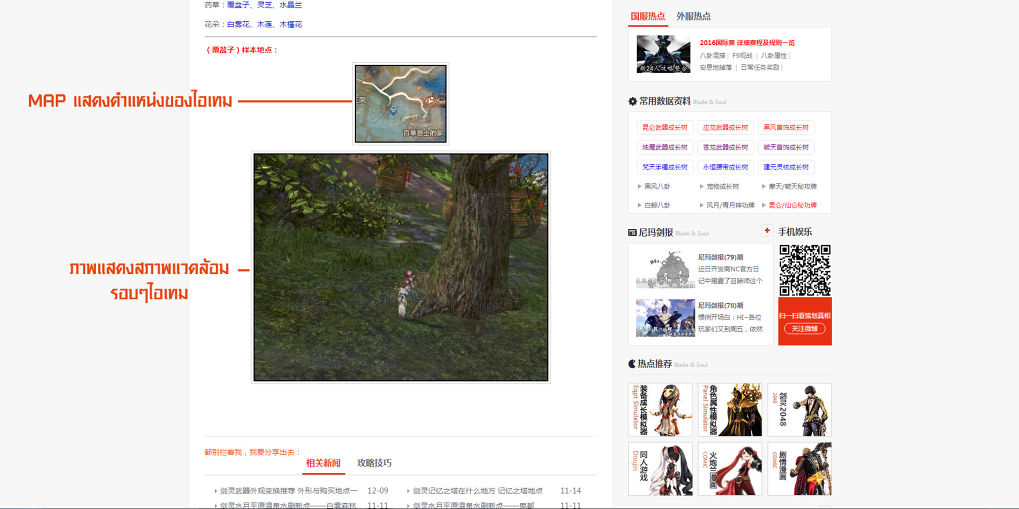Switch to the 外服热点 tab
Viewport: 1019px width, 509px height.
click(x=694, y=16)
